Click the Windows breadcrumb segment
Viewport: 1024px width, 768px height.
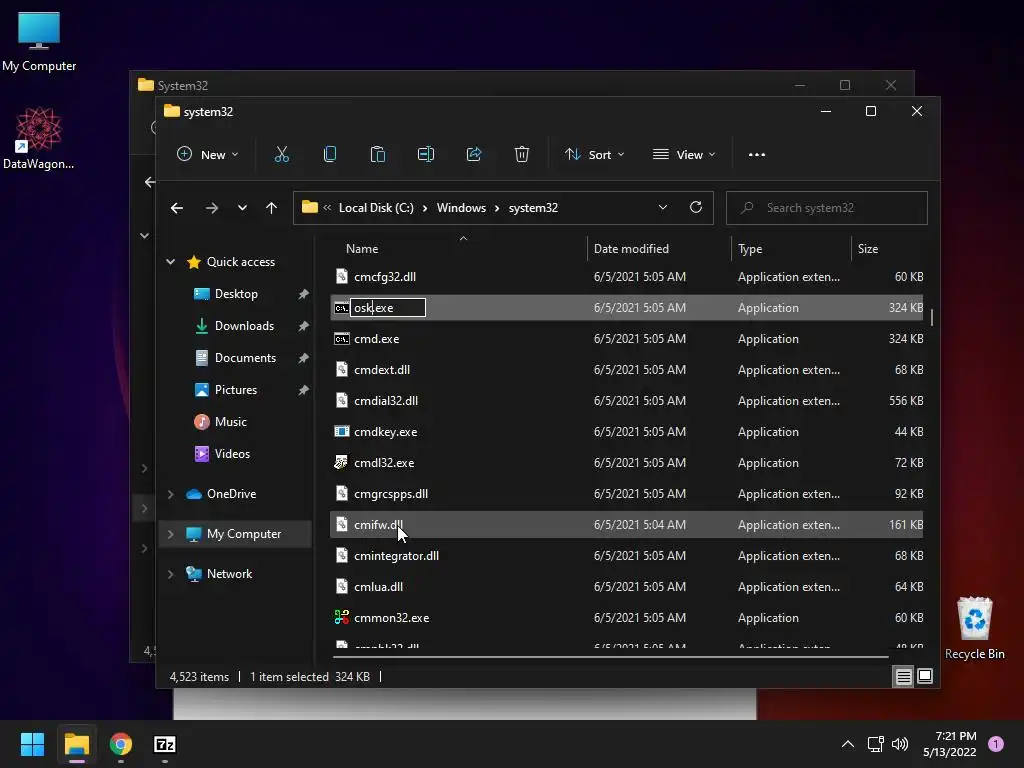[x=461, y=208]
